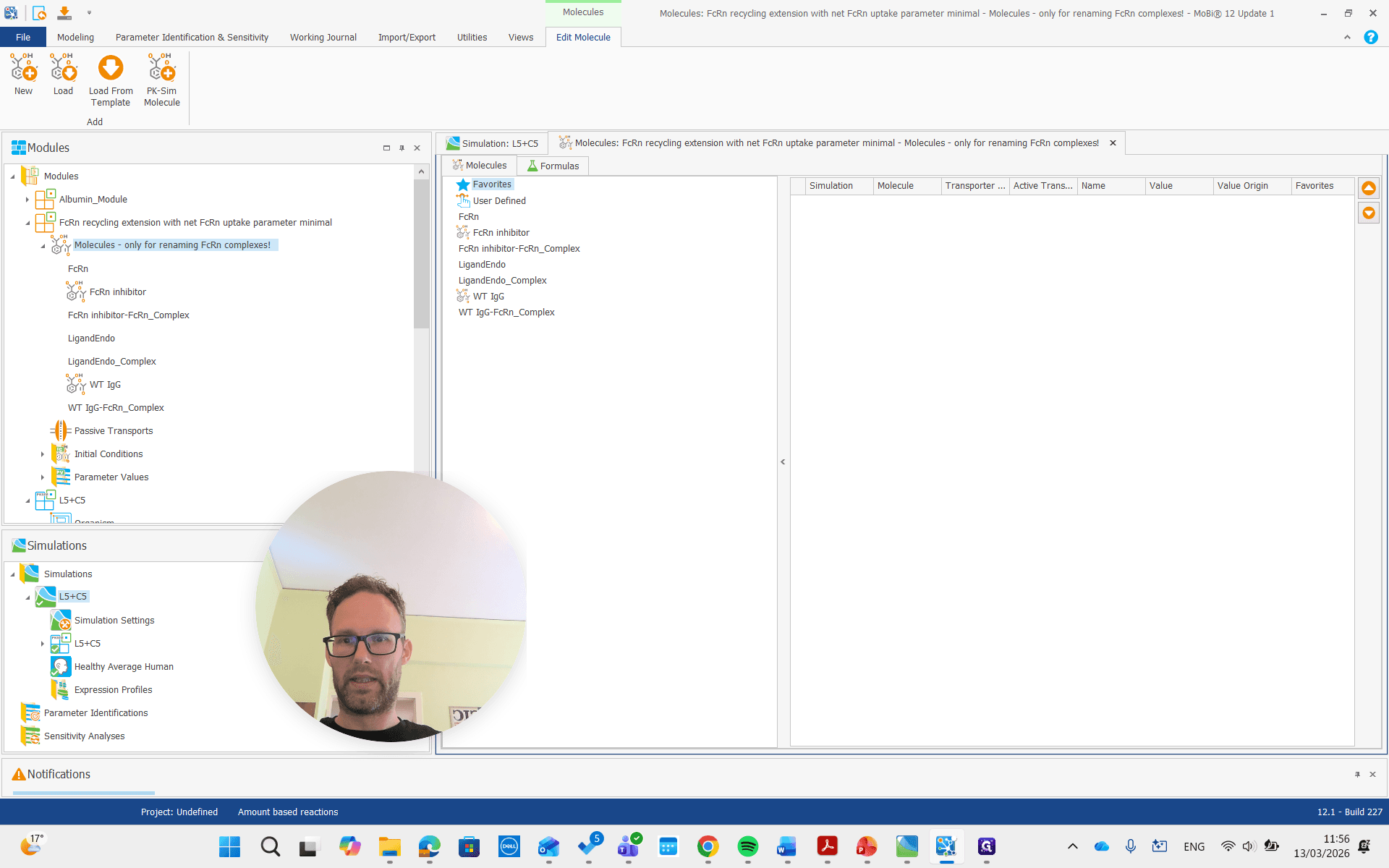Click the Initial Conditions icon
This screenshot has width=1389, height=868.
[61, 454]
